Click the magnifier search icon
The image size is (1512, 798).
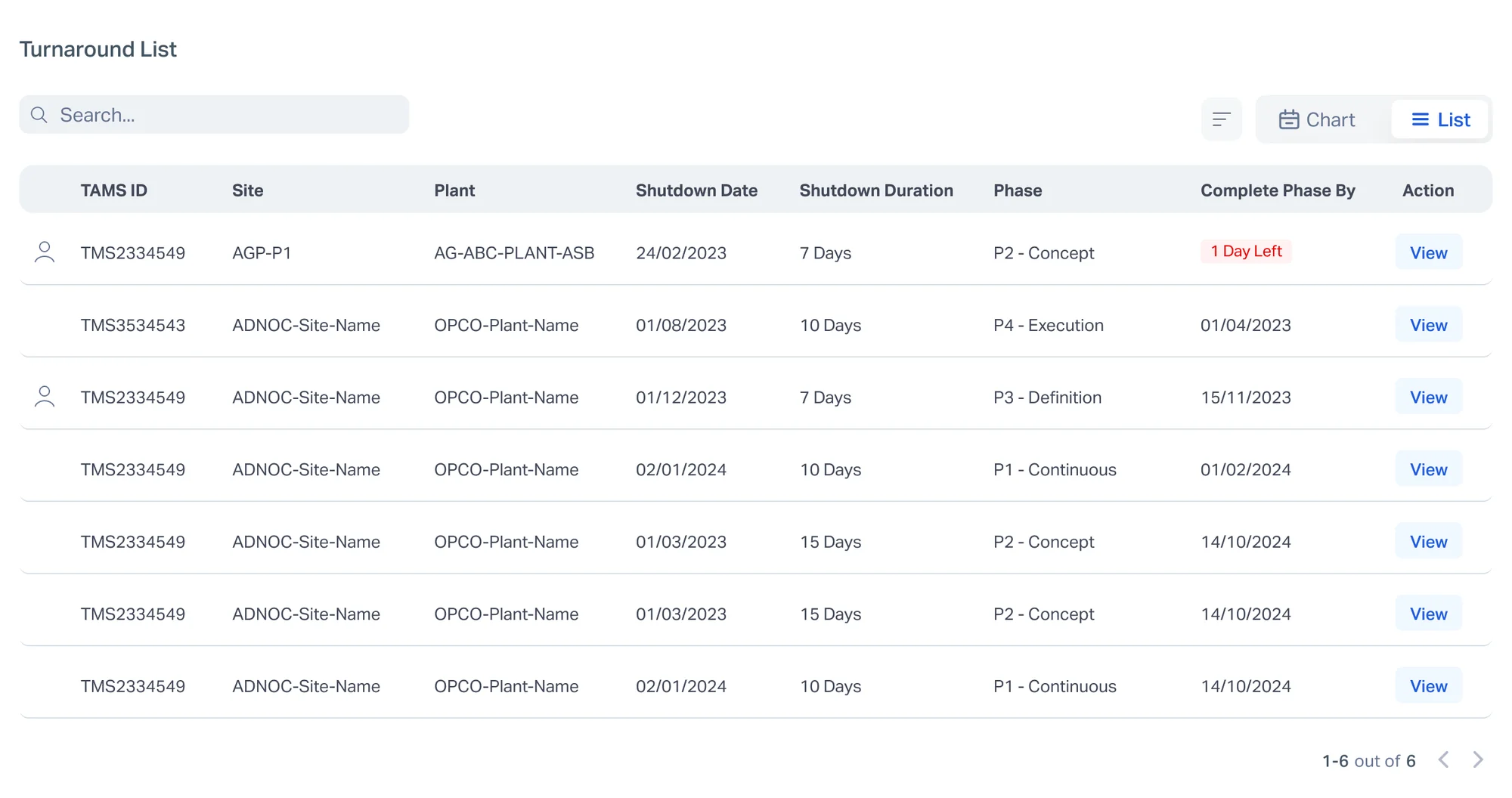pos(39,115)
